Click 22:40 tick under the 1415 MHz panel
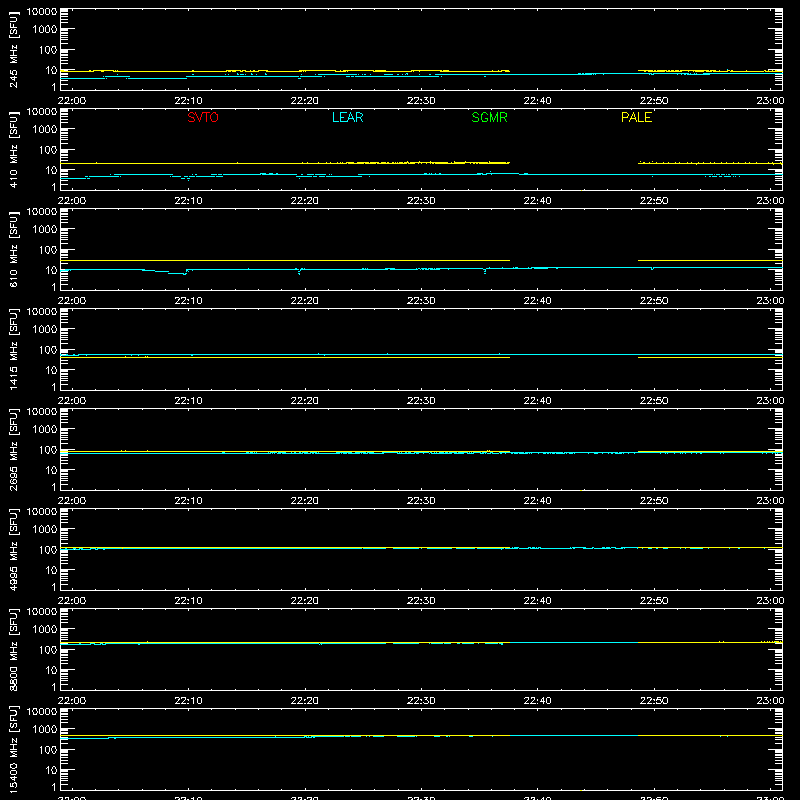 (537, 401)
